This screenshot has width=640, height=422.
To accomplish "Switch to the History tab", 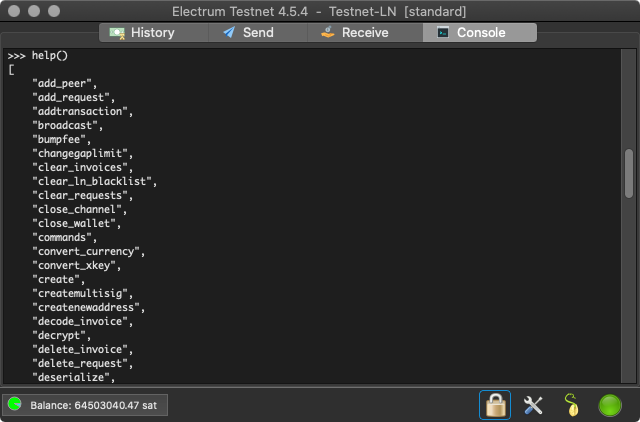I will coord(154,33).
